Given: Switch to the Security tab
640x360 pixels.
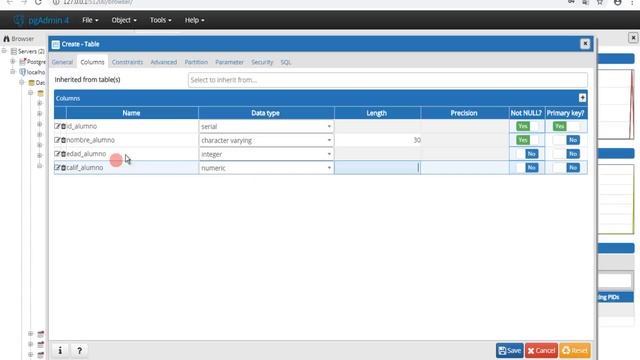Looking at the screenshot, I should tap(262, 62).
